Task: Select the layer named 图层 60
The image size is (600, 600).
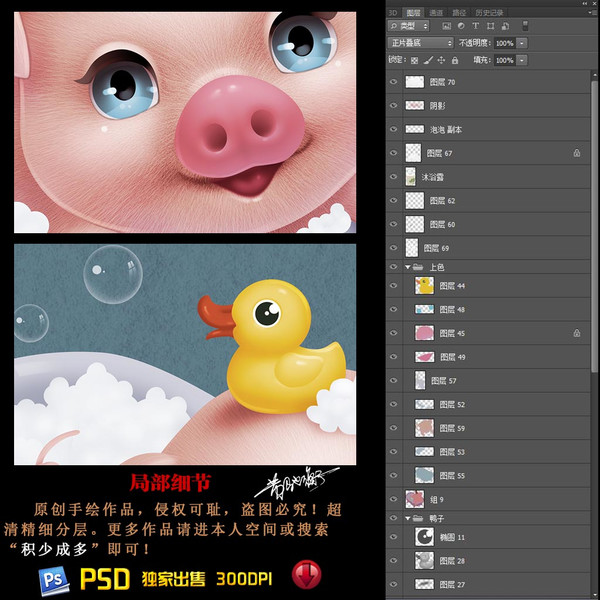Action: (488, 224)
